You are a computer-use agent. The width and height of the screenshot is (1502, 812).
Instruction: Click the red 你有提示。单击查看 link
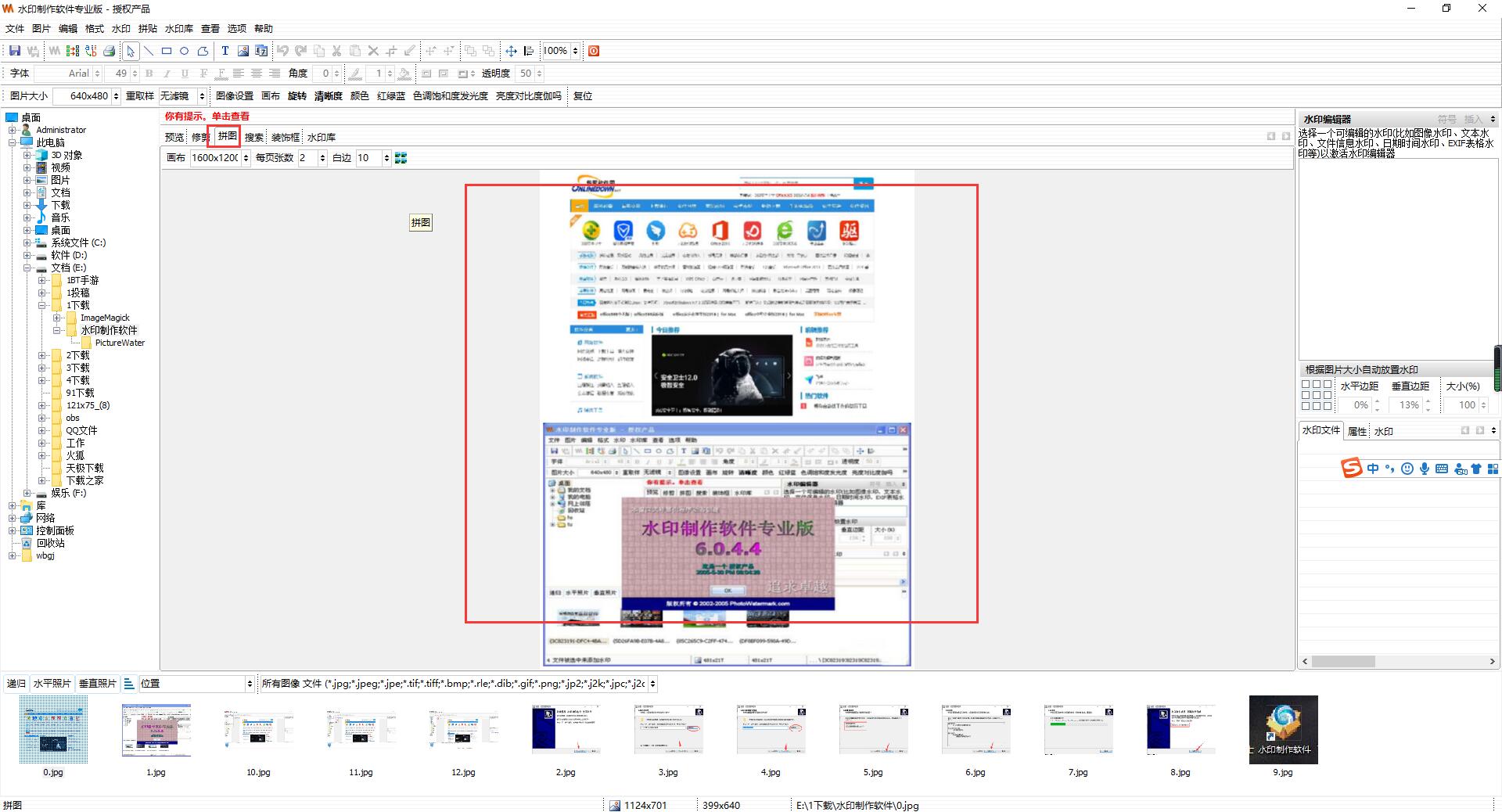point(207,116)
